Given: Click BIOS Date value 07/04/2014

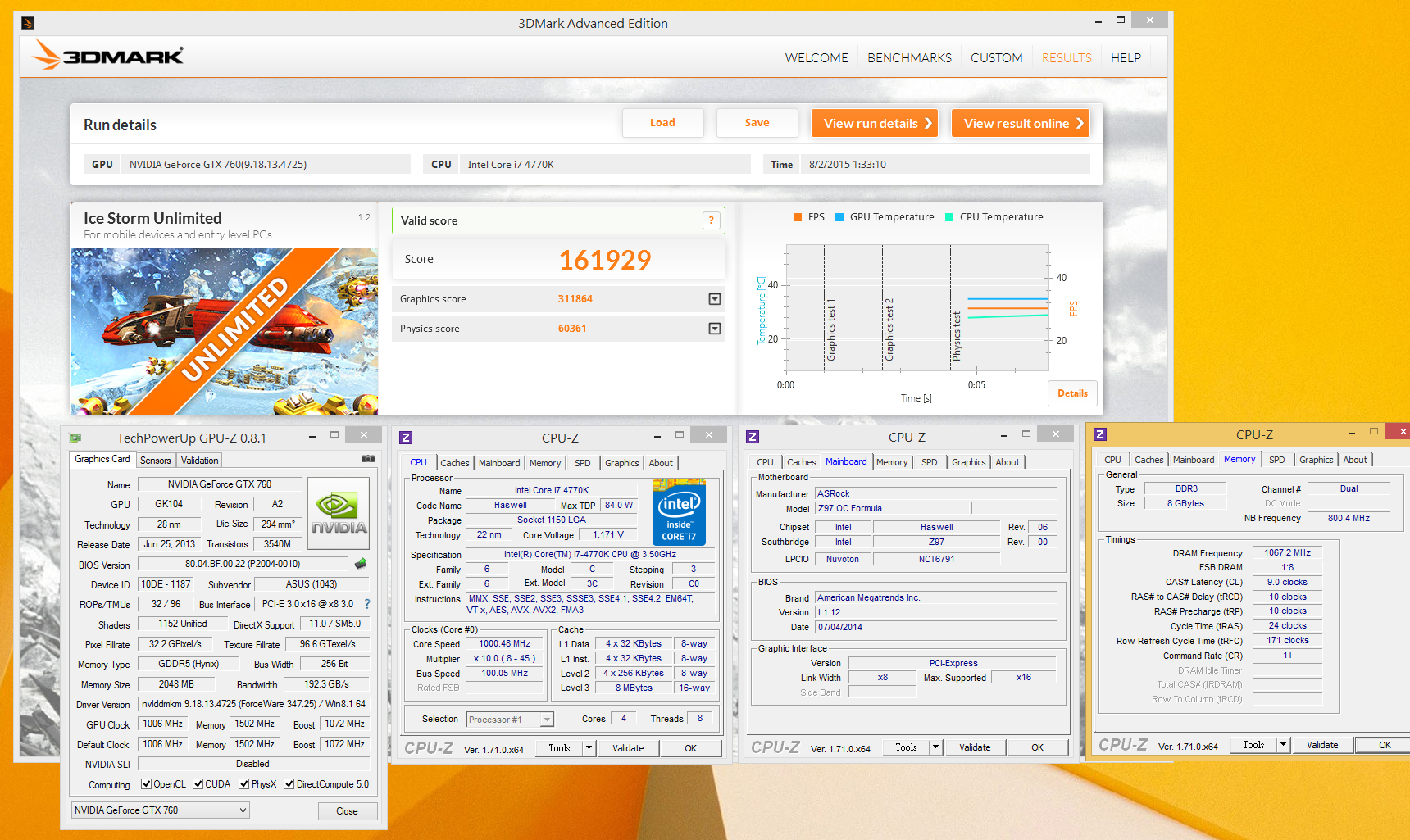Looking at the screenshot, I should tap(936, 627).
